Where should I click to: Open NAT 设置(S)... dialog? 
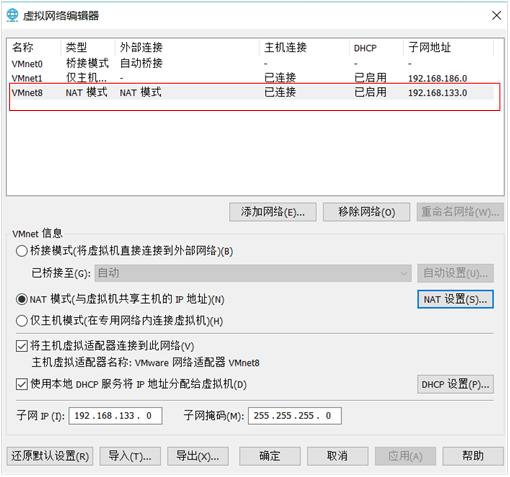[455, 299]
